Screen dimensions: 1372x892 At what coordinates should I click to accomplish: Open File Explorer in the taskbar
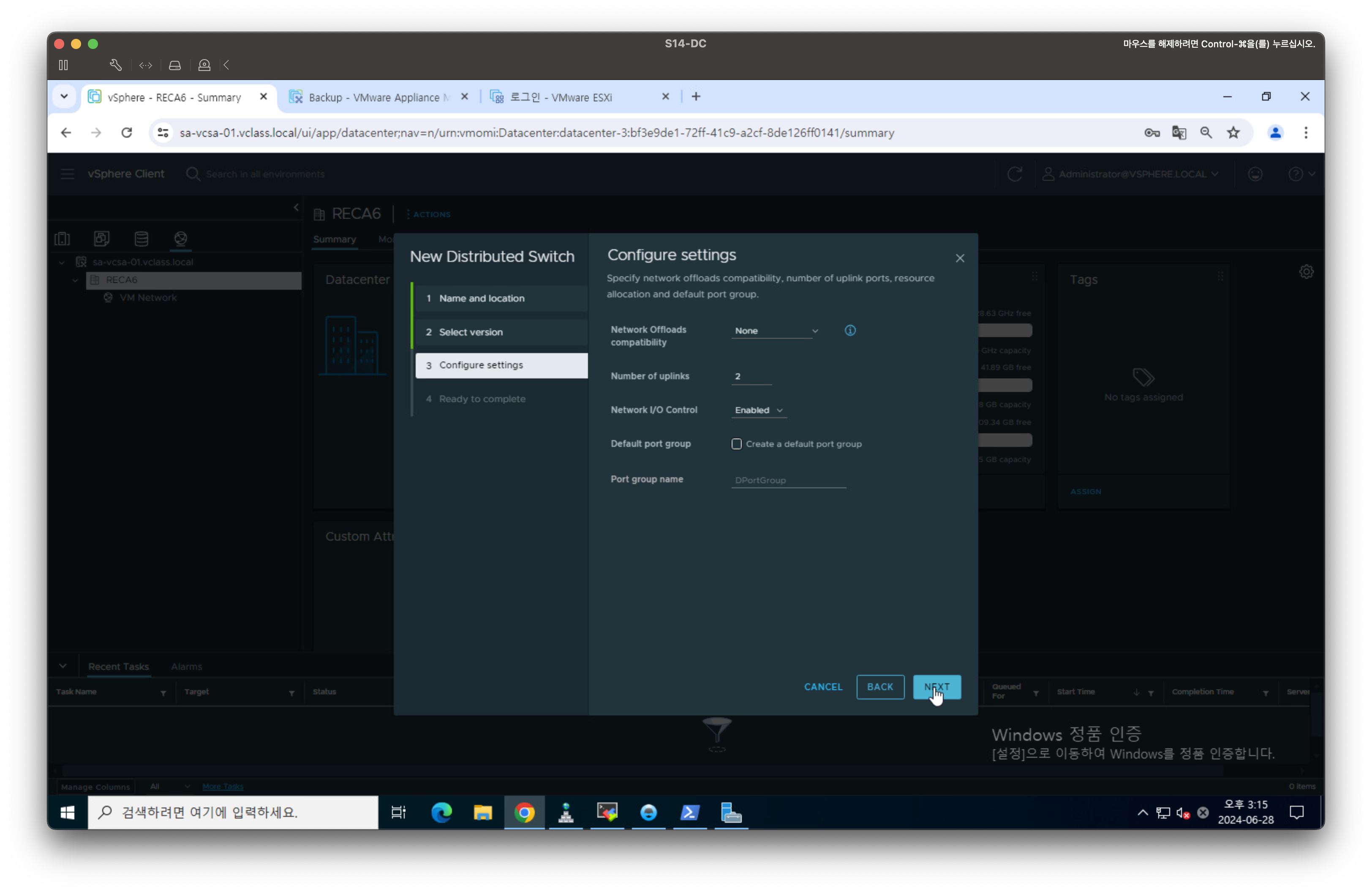(482, 813)
